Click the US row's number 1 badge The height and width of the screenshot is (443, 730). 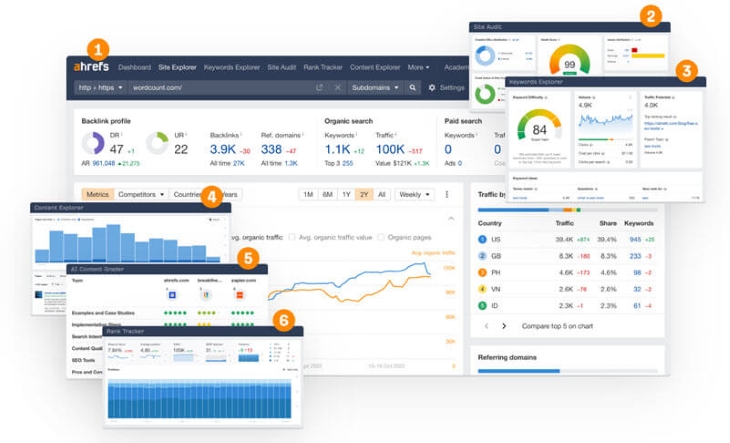point(482,239)
